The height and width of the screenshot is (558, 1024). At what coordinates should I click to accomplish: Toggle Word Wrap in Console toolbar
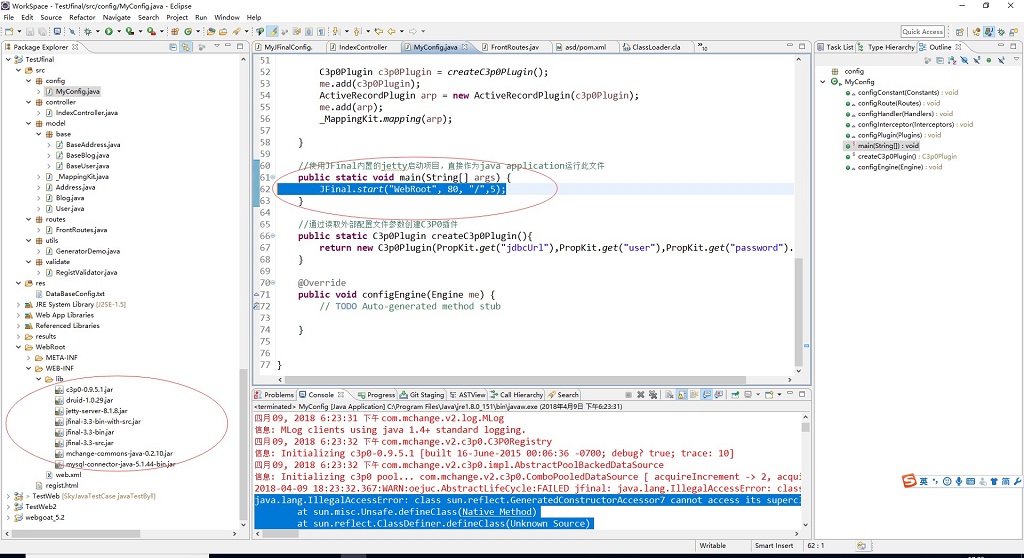(694, 395)
